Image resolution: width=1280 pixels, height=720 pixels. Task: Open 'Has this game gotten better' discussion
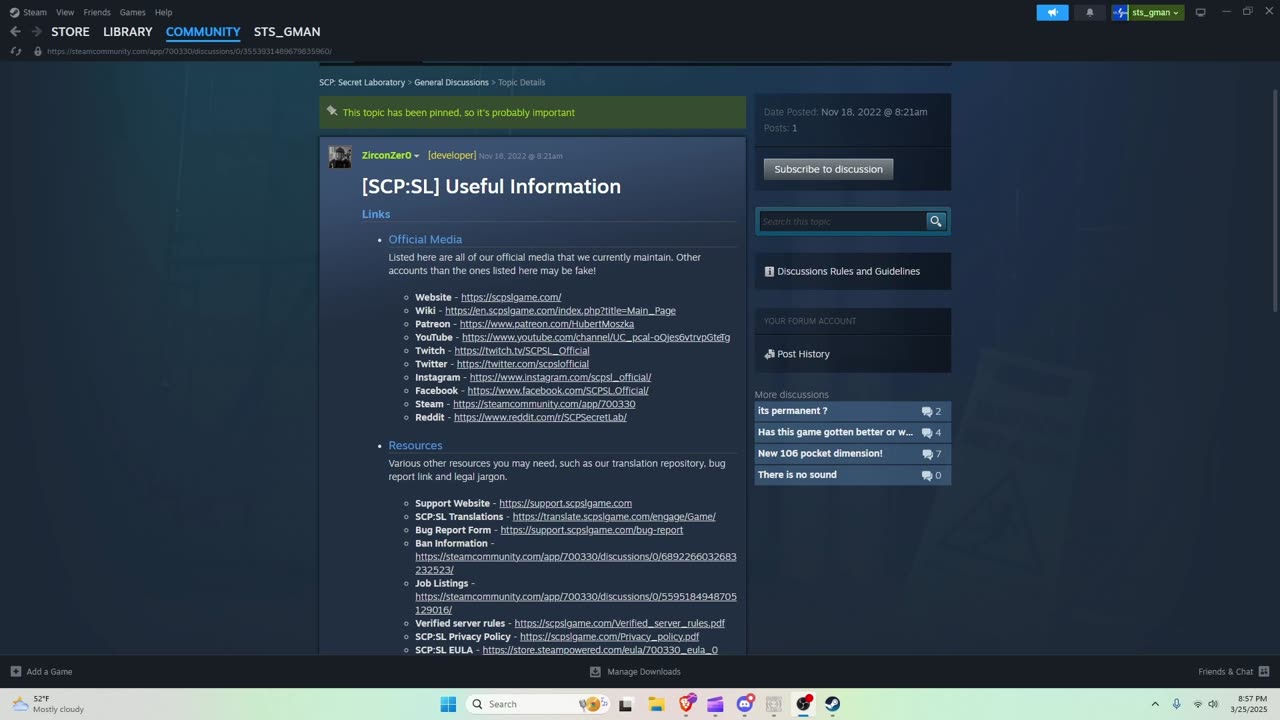point(852,432)
